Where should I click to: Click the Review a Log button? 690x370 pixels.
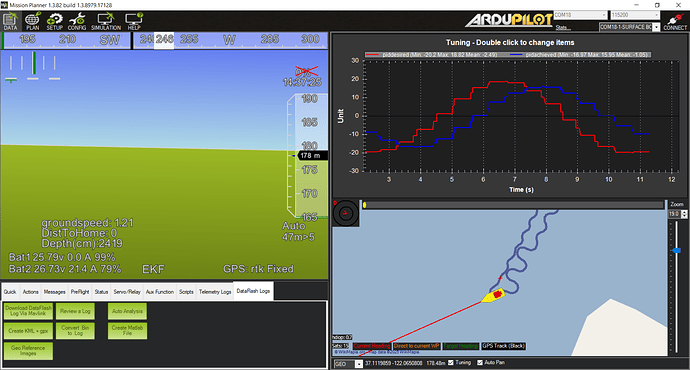(75, 311)
